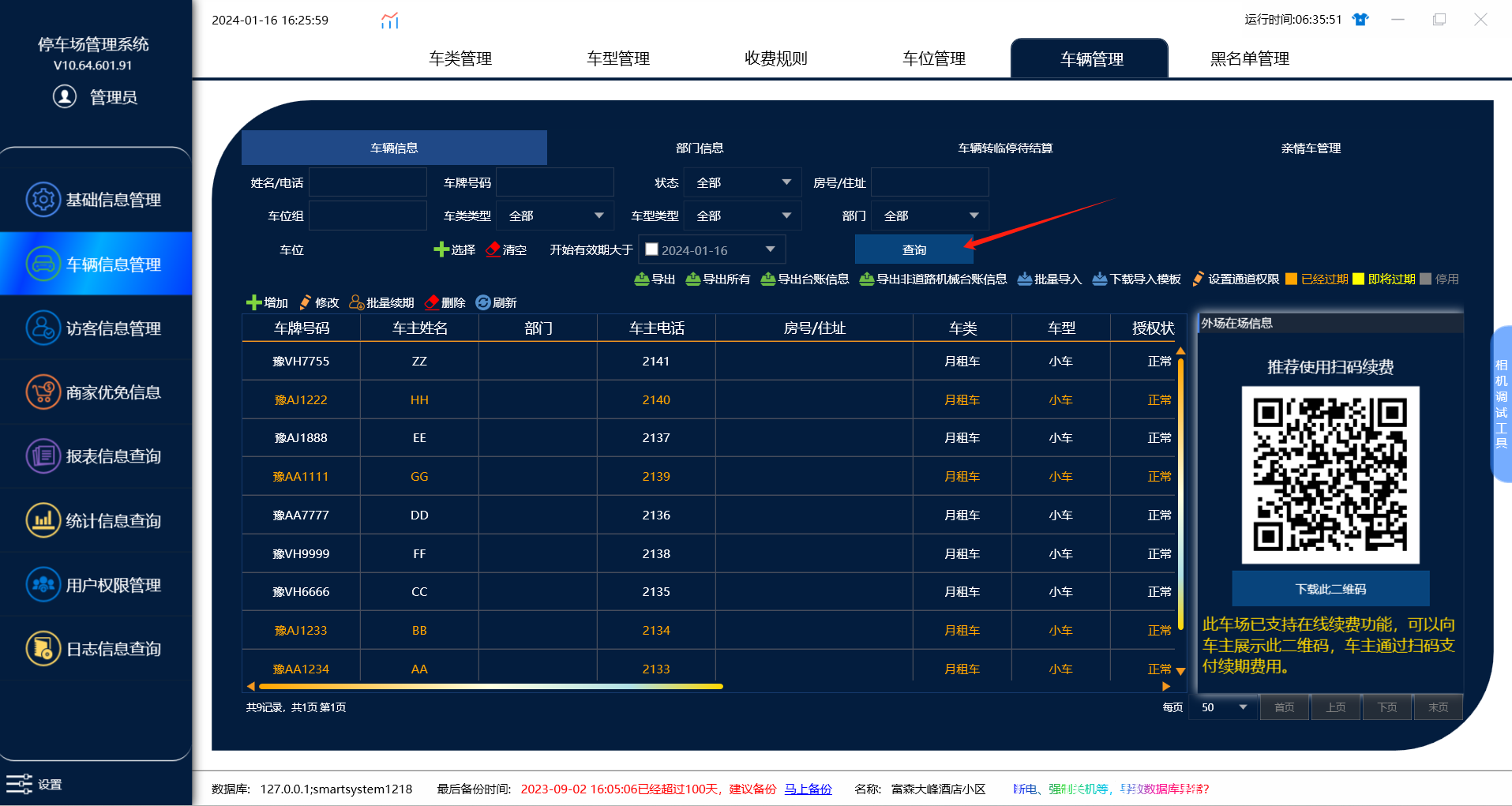
Task: Click 导出所有 export icon
Action: click(693, 279)
